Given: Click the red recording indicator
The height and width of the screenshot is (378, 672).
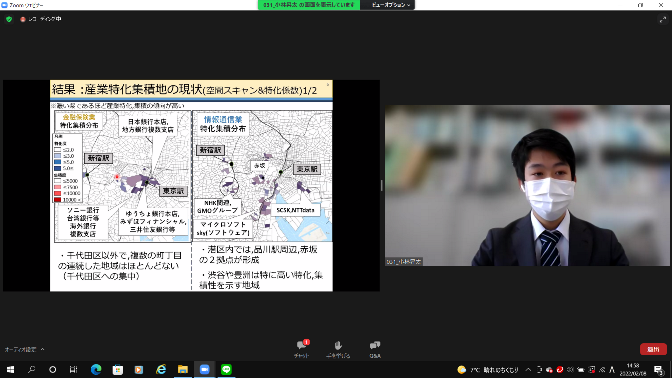Looking at the screenshot, I should [x=23, y=19].
